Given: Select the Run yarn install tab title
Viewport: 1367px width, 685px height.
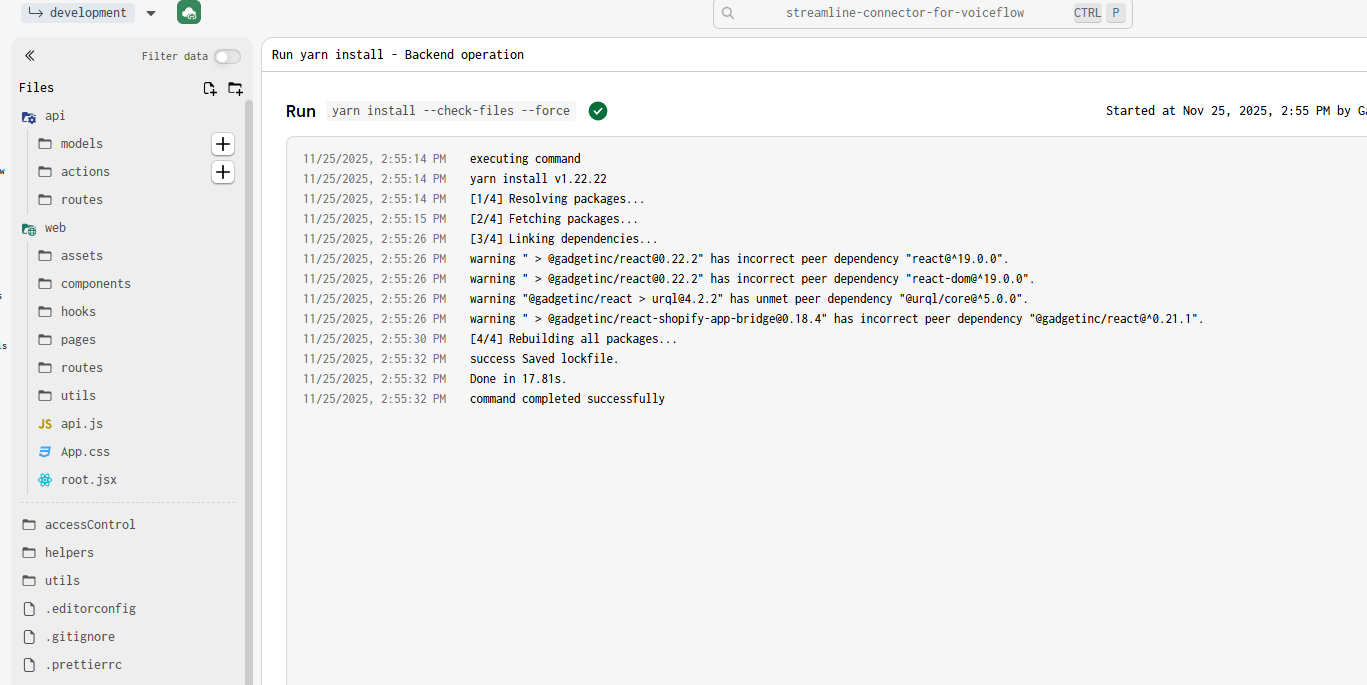Looking at the screenshot, I should (398, 55).
